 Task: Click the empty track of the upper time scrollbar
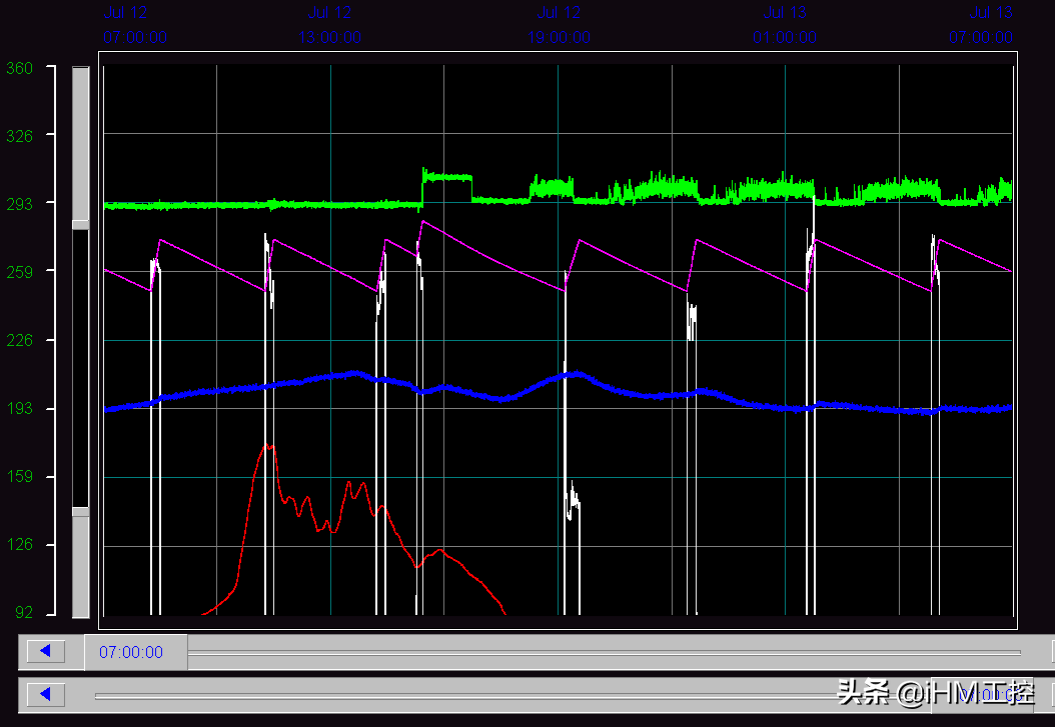click(600, 652)
